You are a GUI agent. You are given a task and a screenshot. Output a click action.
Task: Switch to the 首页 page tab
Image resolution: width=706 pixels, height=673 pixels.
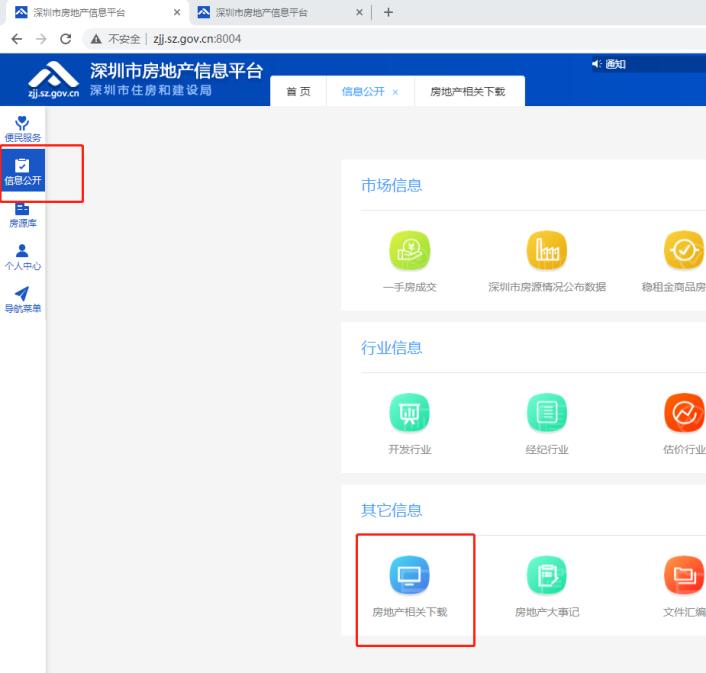(x=299, y=91)
